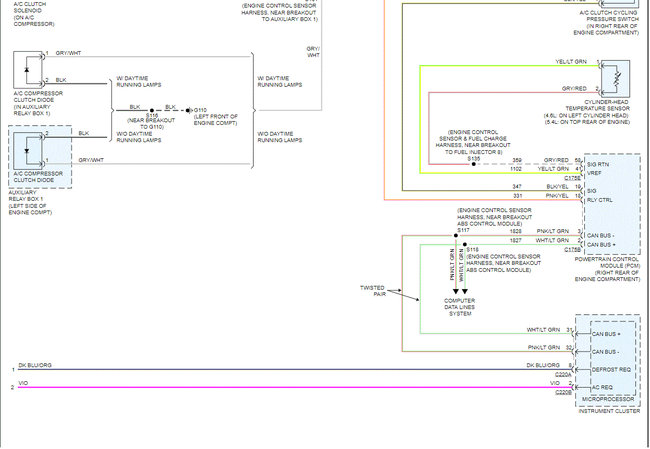This screenshot has height=449, width=650.
Task: Click the cylinder-head temperature sensor resistor symbol
Action: click(616, 79)
